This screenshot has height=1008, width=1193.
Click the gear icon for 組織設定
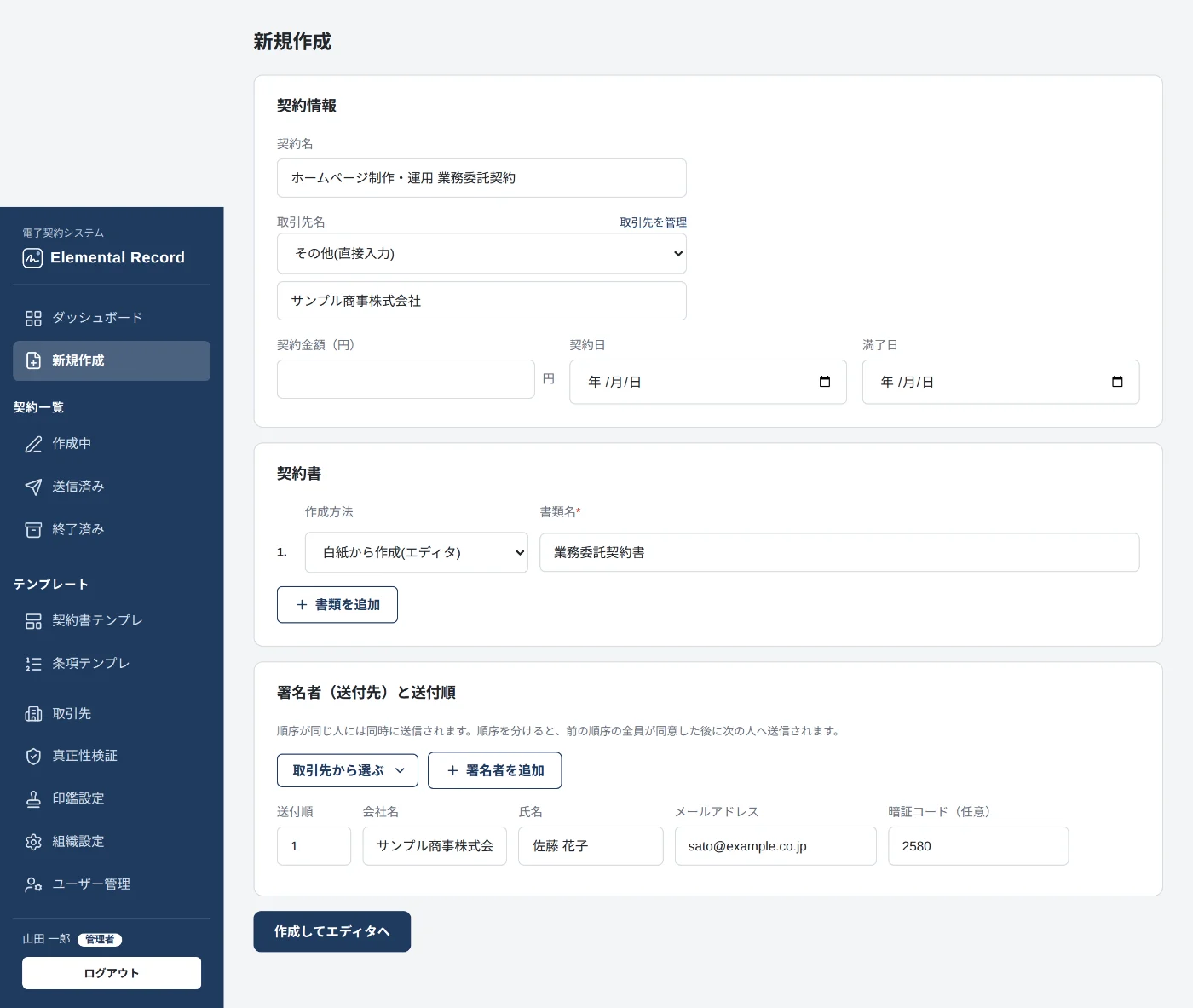pos(33,842)
